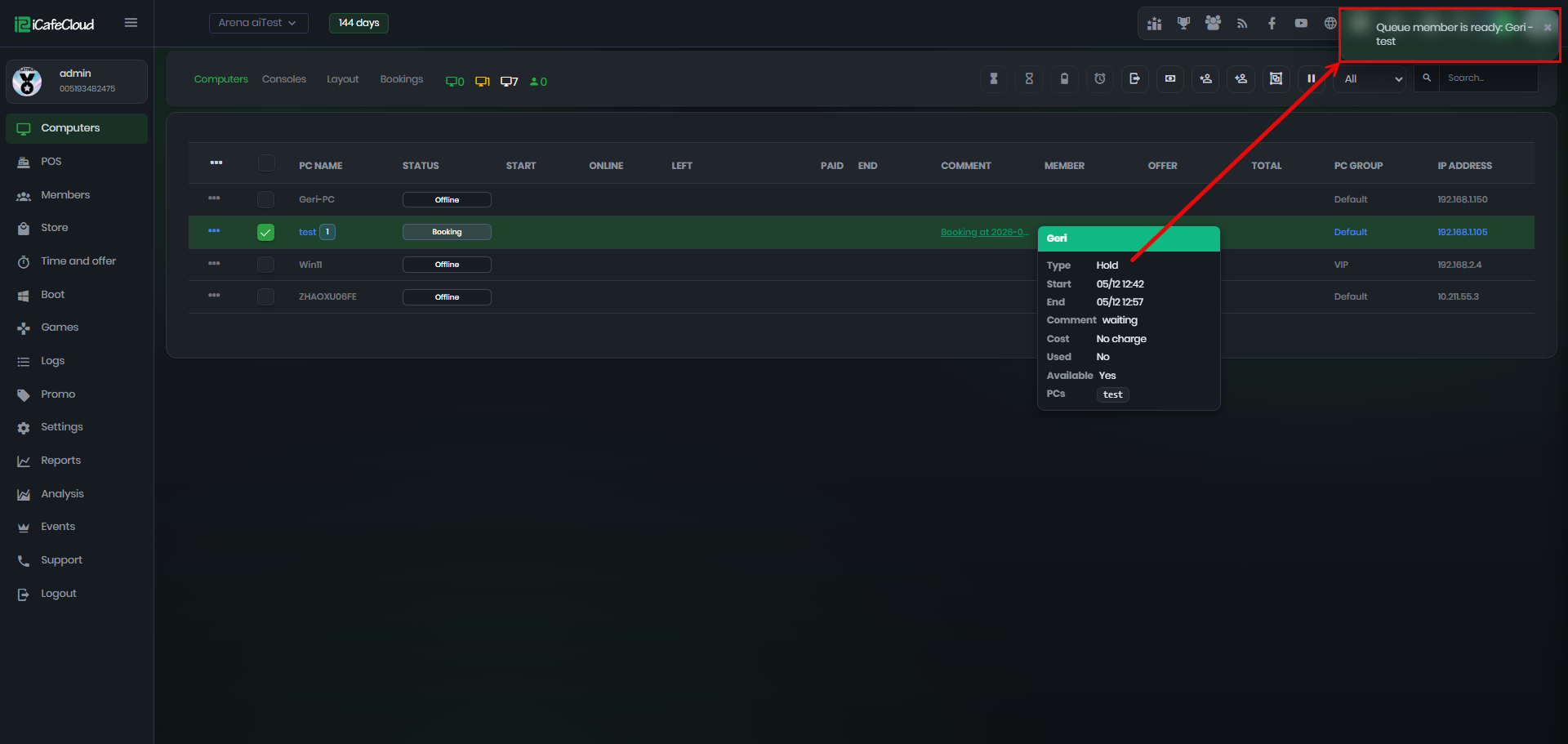The height and width of the screenshot is (744, 1568).
Task: Click the second add member toolbar icon
Action: 1241,78
